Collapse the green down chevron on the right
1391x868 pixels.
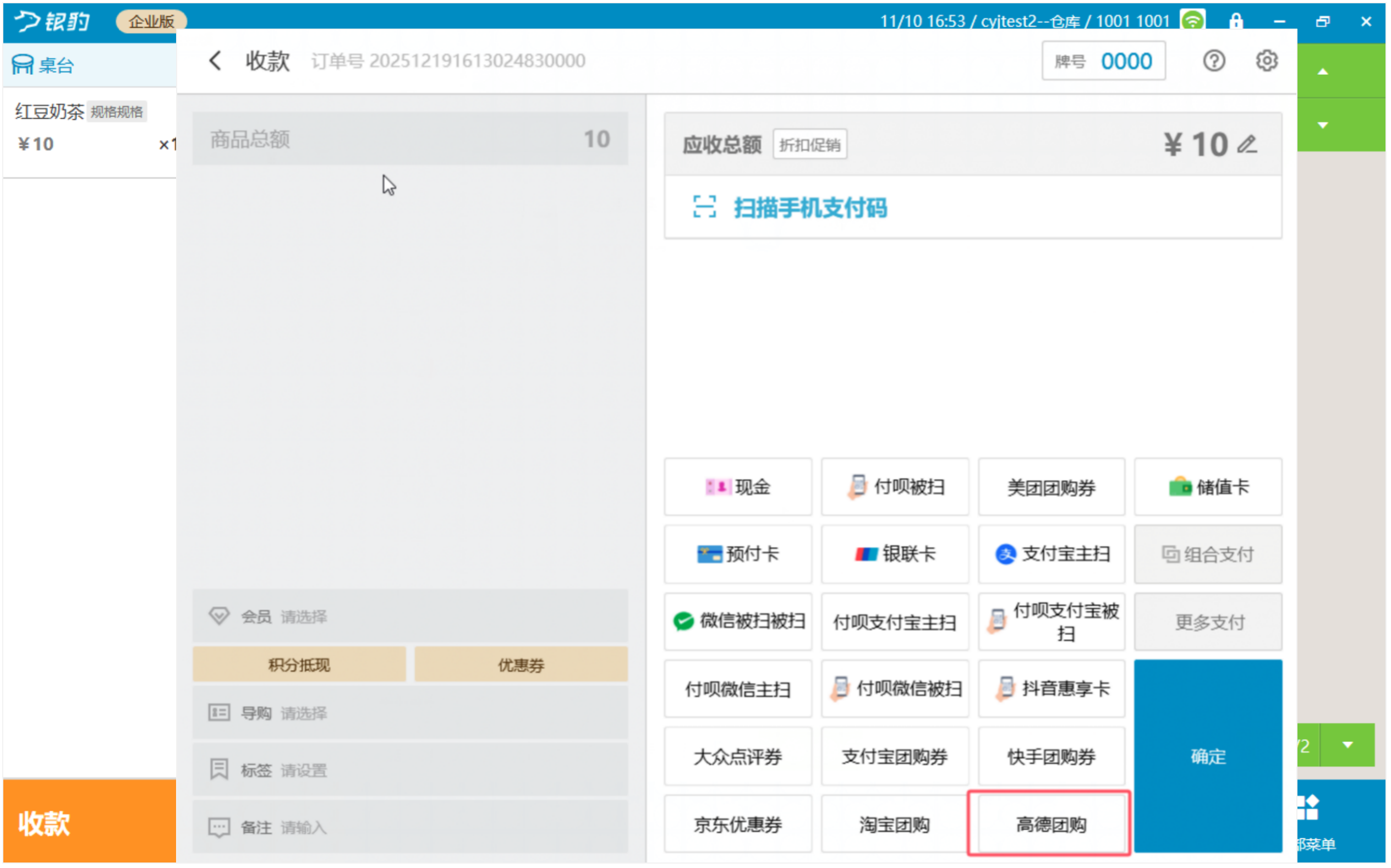click(1322, 124)
